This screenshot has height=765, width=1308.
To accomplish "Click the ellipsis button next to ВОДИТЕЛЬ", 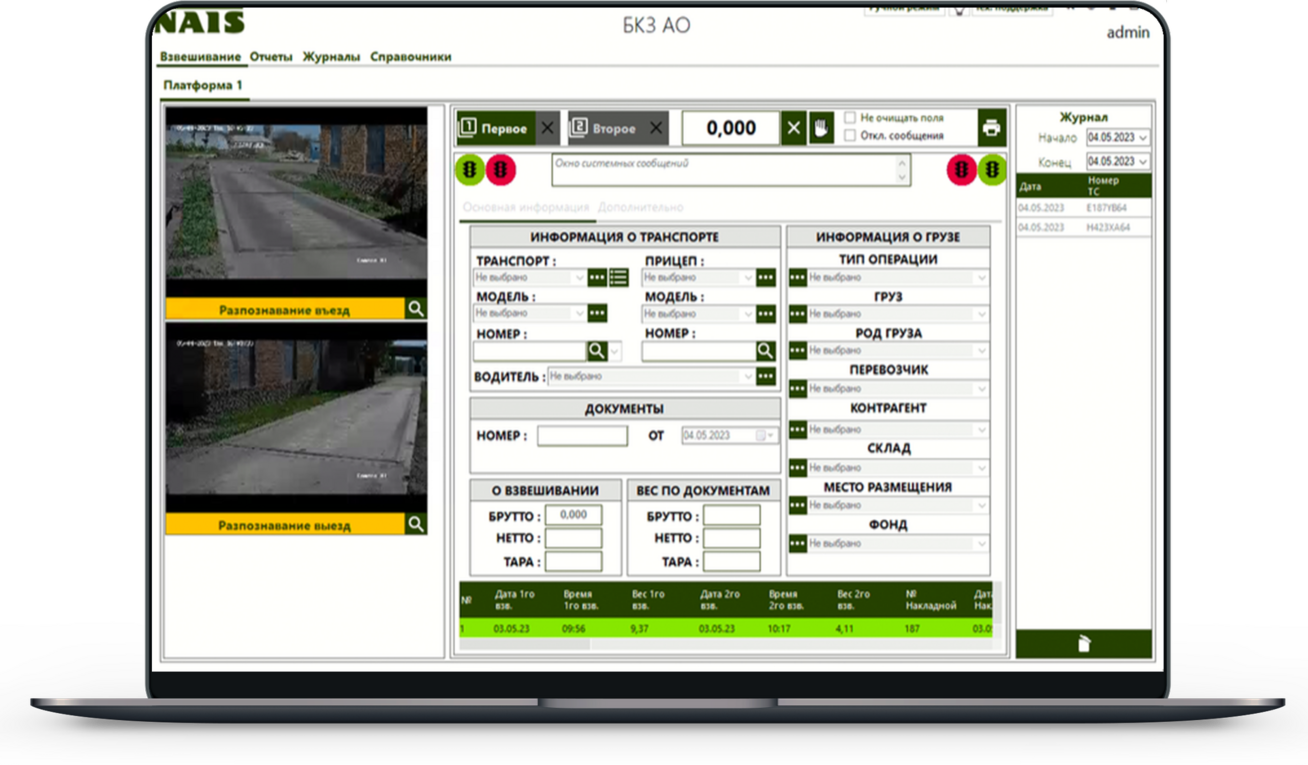I will coord(766,377).
